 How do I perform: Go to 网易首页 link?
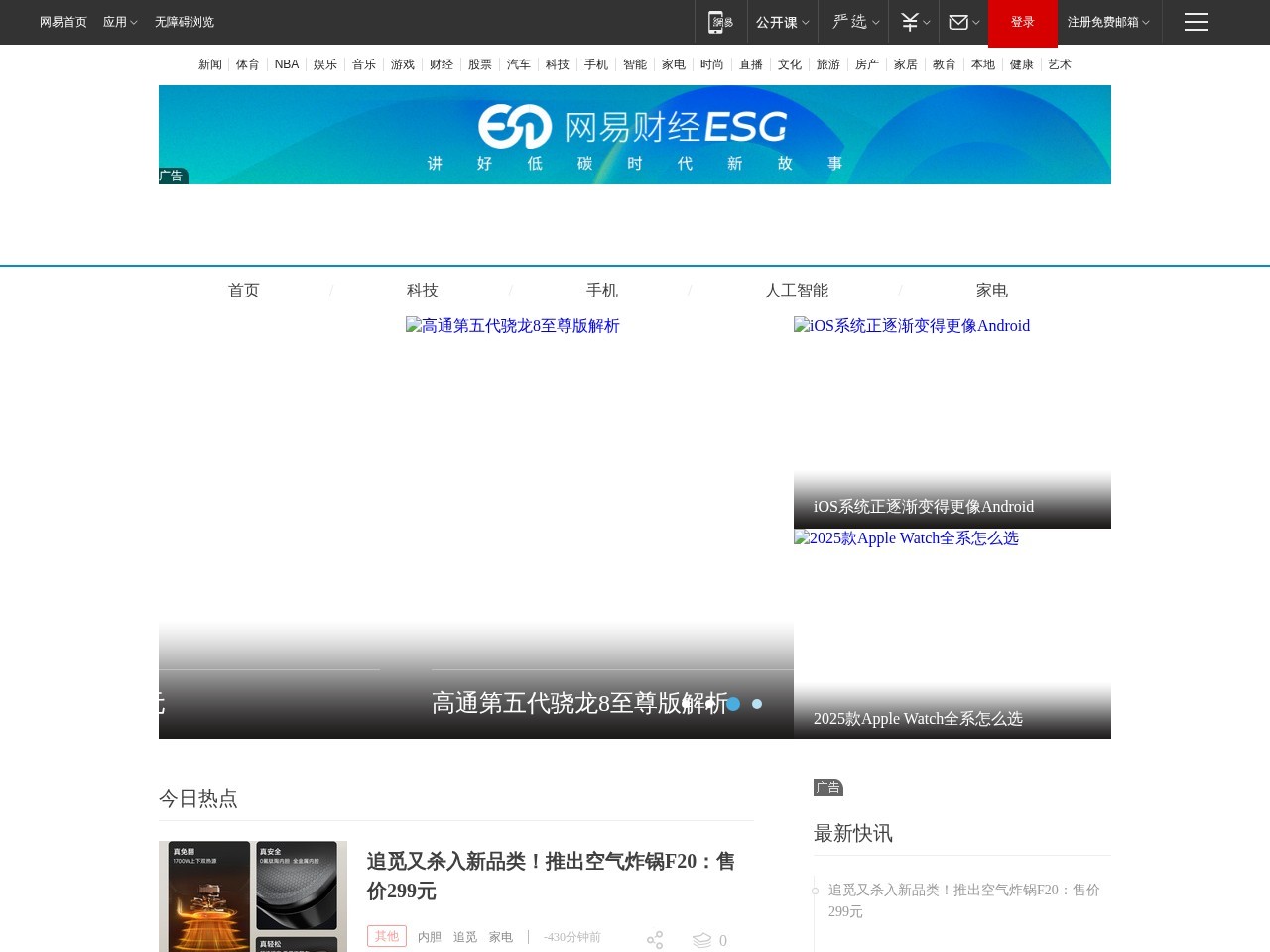point(63,22)
